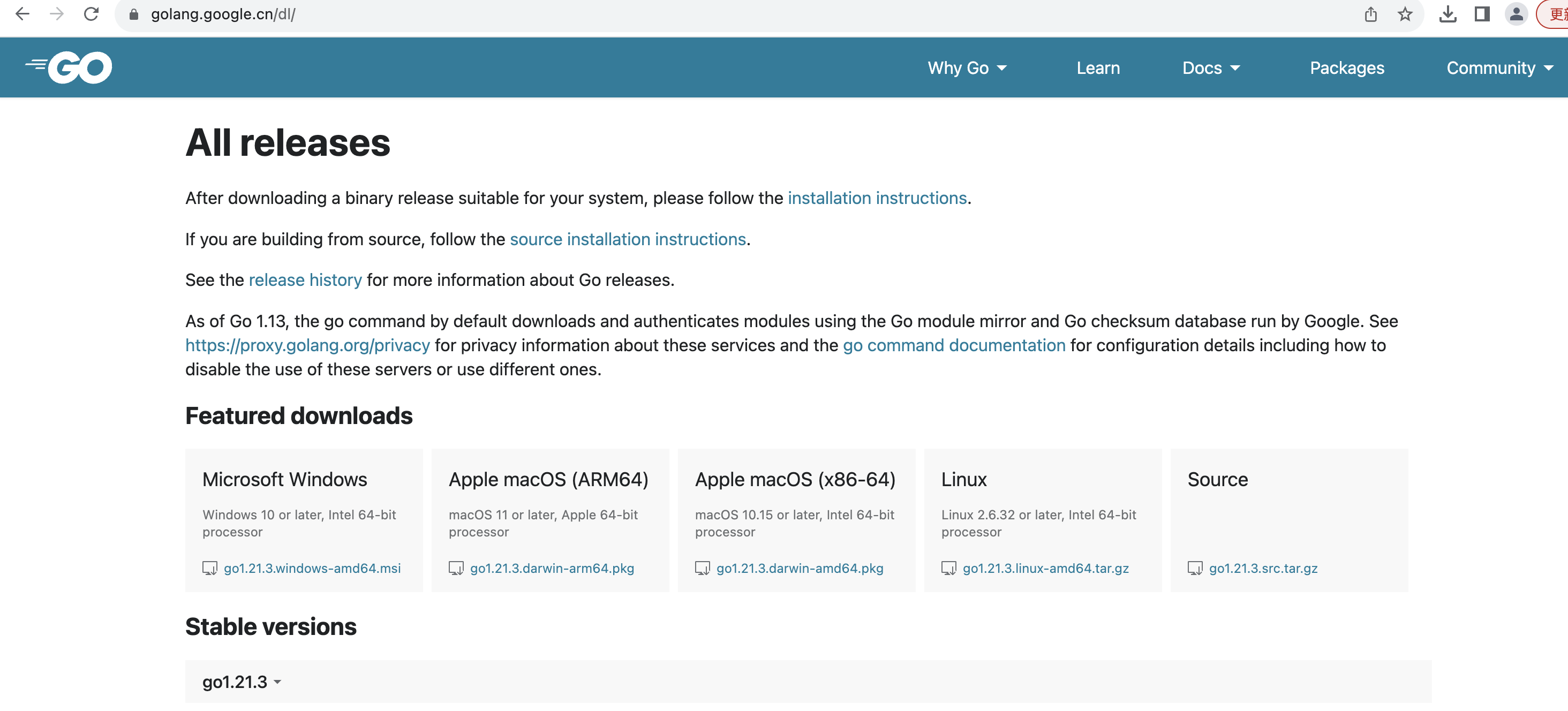The height and width of the screenshot is (711, 1568).
Task: Open the installation instructions link
Action: (x=877, y=199)
